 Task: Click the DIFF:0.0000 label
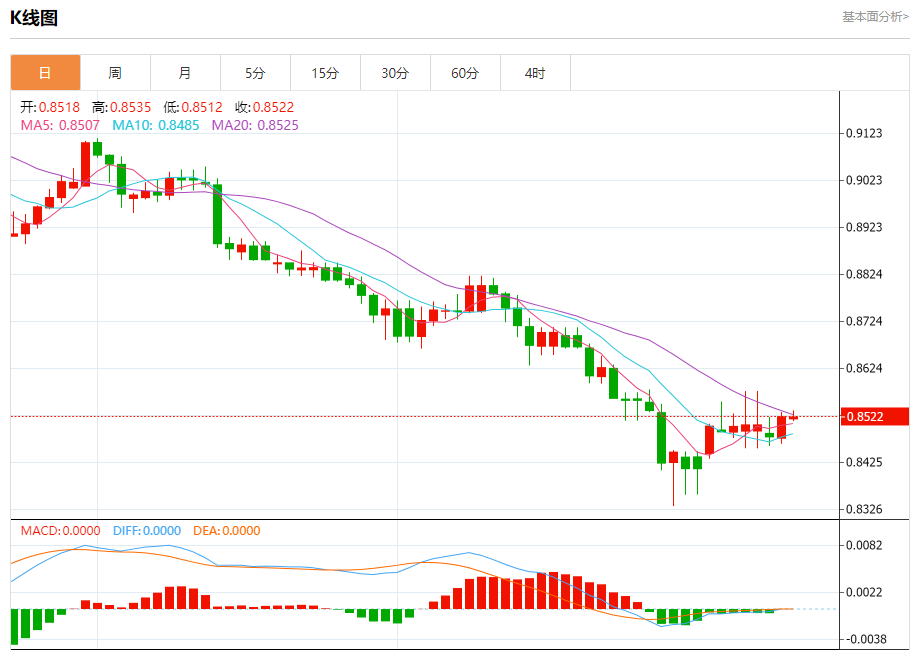click(147, 531)
